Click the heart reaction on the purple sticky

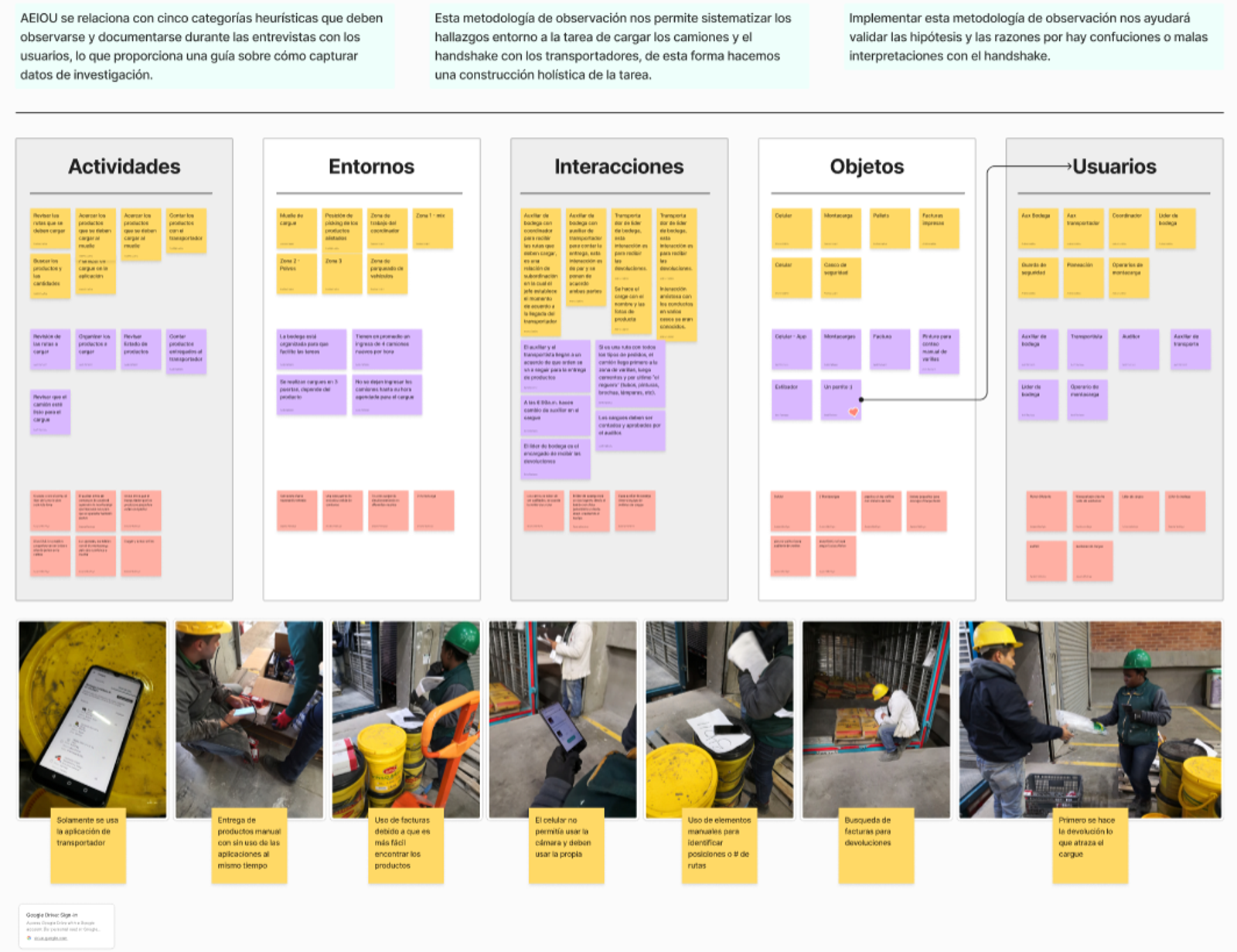coord(854,412)
